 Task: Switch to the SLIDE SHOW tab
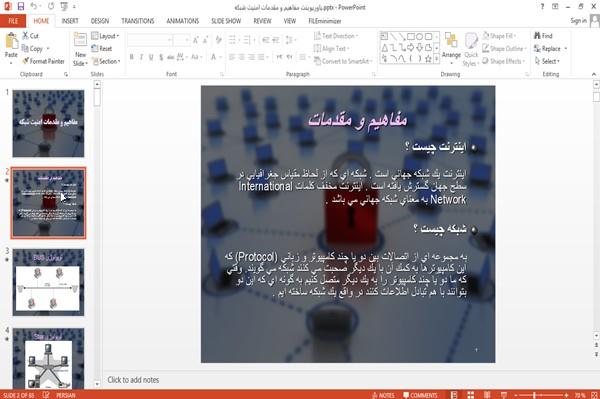(x=226, y=21)
